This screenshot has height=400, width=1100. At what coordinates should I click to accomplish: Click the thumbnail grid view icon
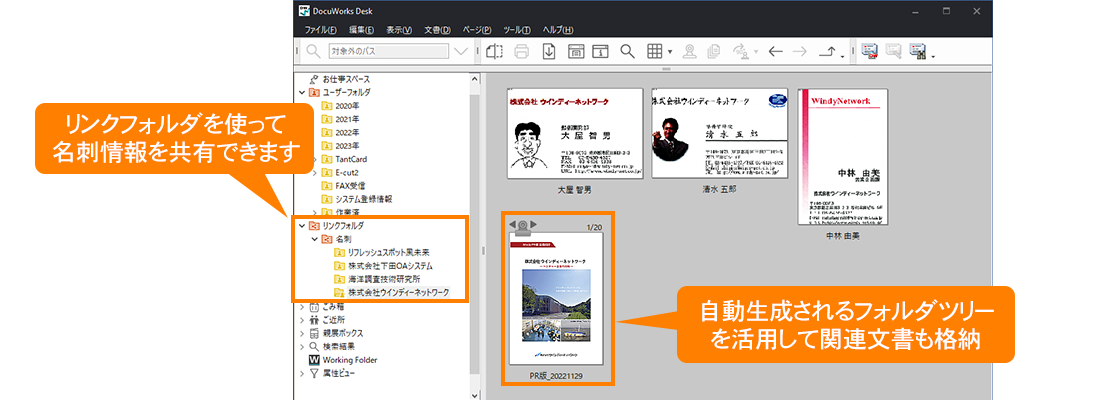(655, 51)
